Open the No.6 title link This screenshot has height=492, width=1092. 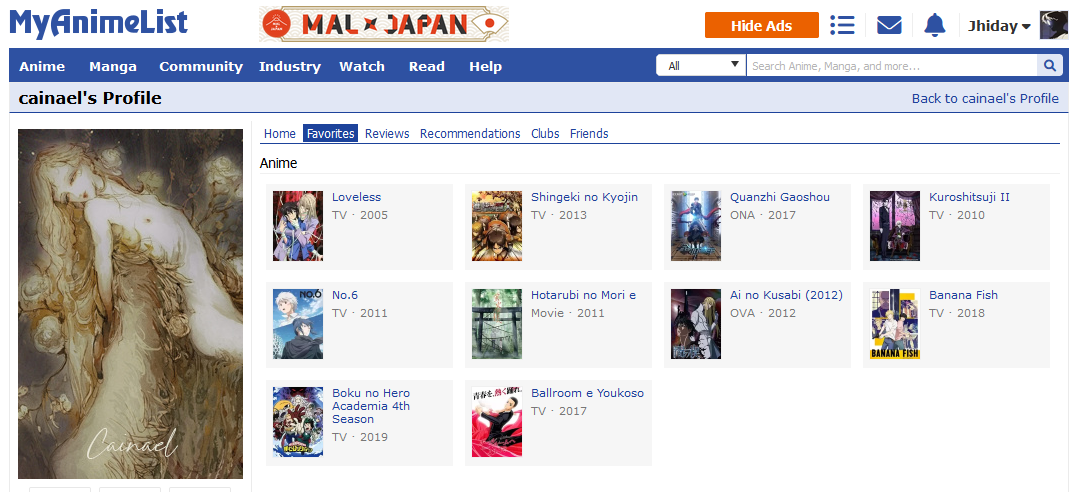(x=345, y=295)
